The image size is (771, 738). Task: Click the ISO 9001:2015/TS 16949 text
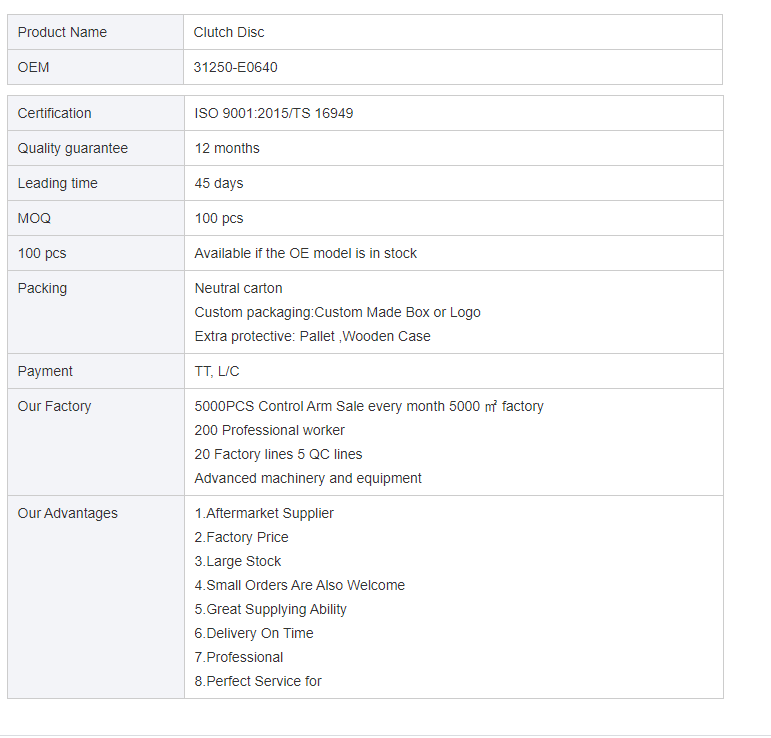[274, 113]
